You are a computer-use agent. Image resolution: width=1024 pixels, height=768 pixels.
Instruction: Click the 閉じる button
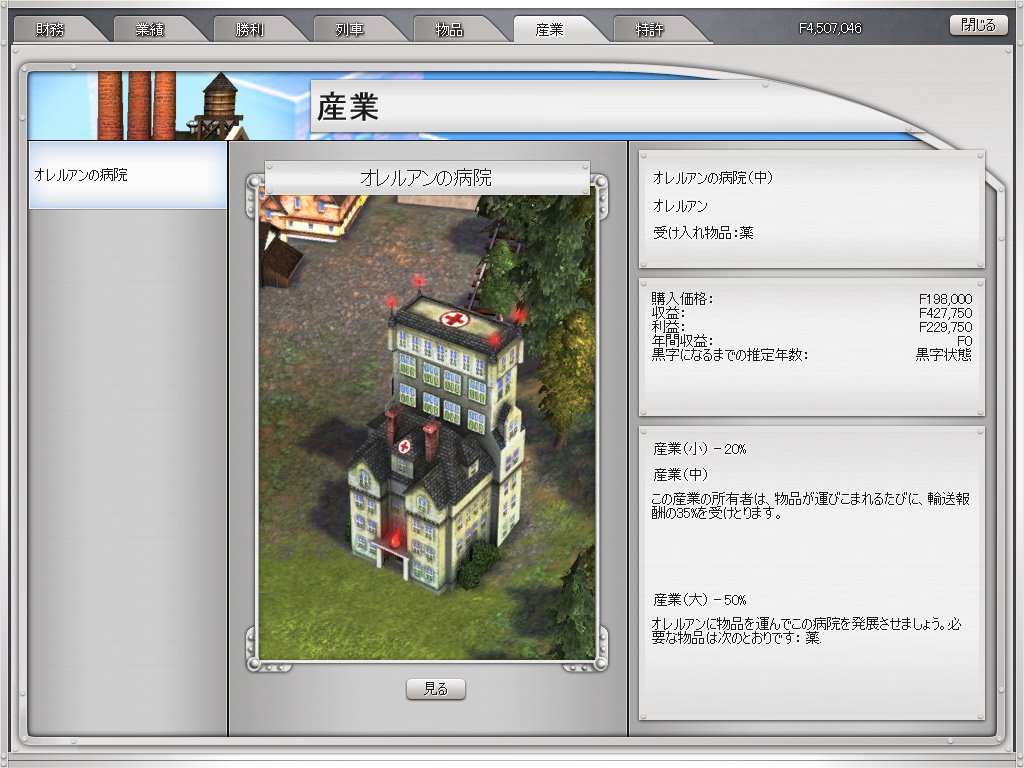978,25
